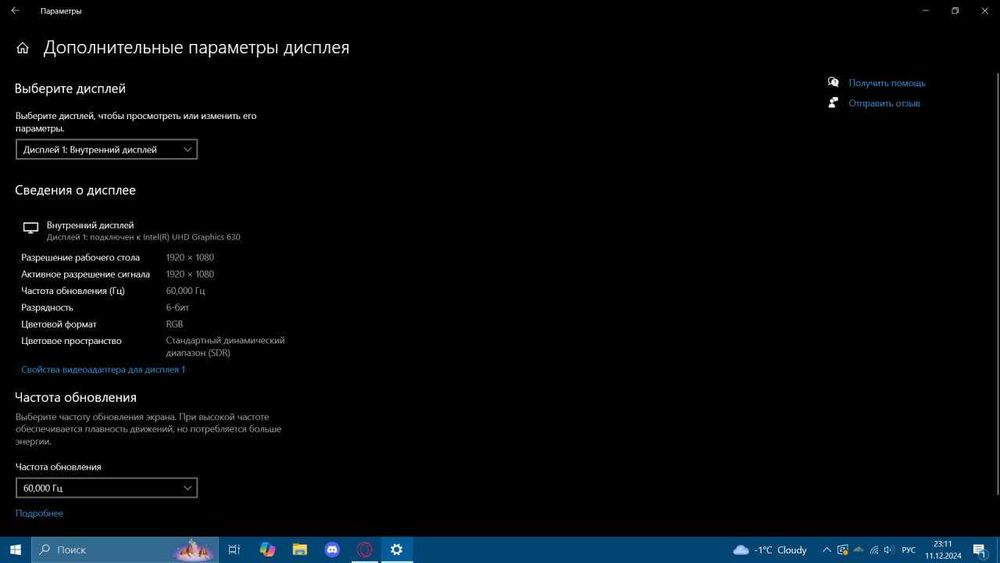Click desktop resolution value 1920 × 1080

[190, 258]
